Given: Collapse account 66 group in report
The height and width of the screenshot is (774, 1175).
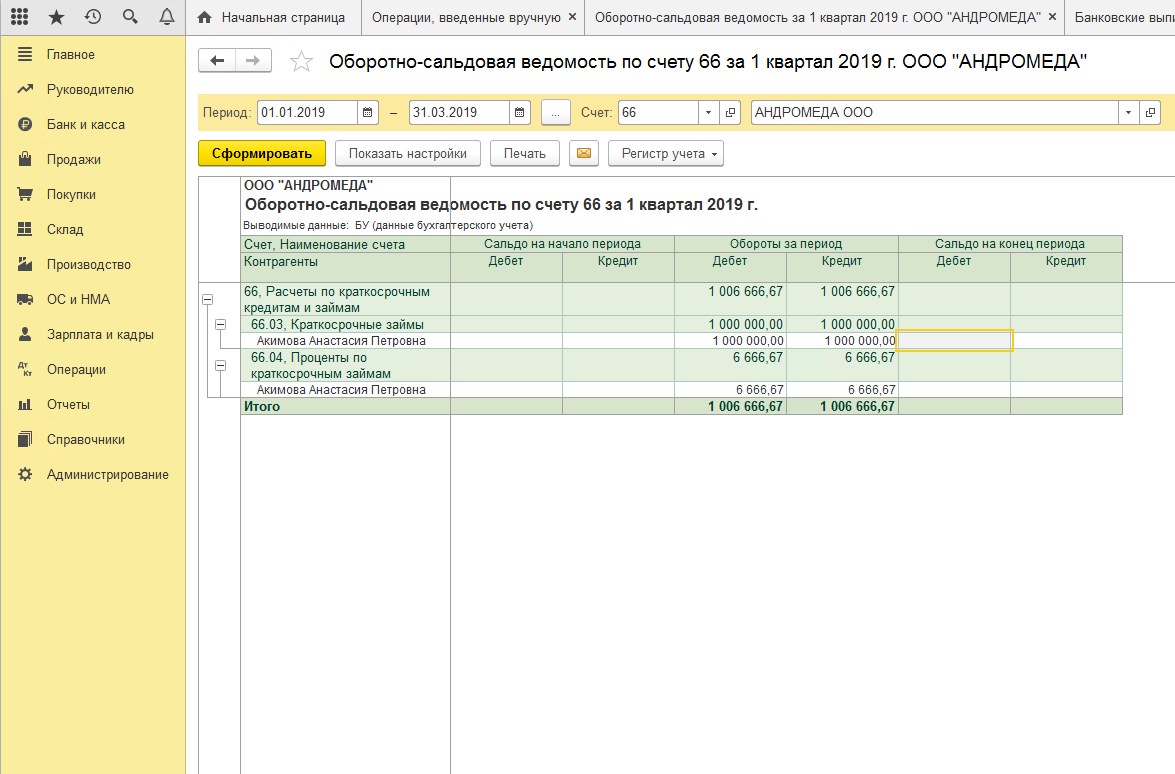Looking at the screenshot, I should click(x=208, y=300).
